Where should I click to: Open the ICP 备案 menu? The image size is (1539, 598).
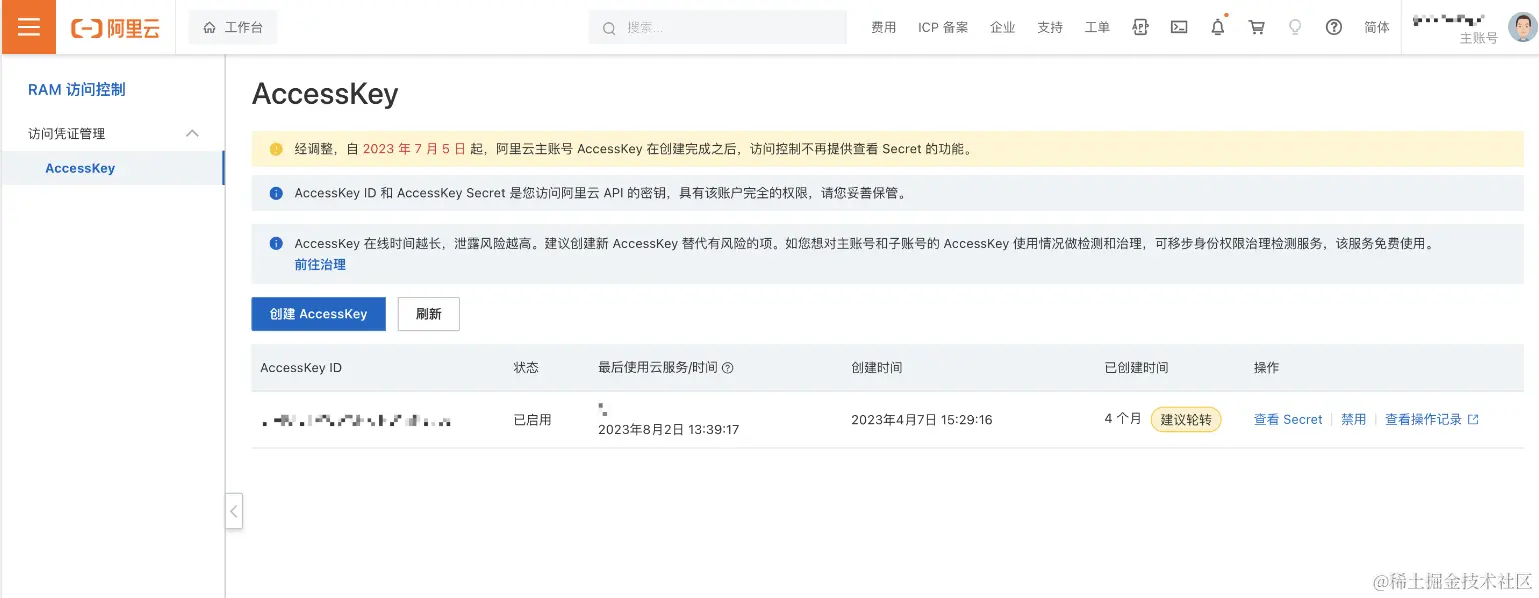(943, 28)
